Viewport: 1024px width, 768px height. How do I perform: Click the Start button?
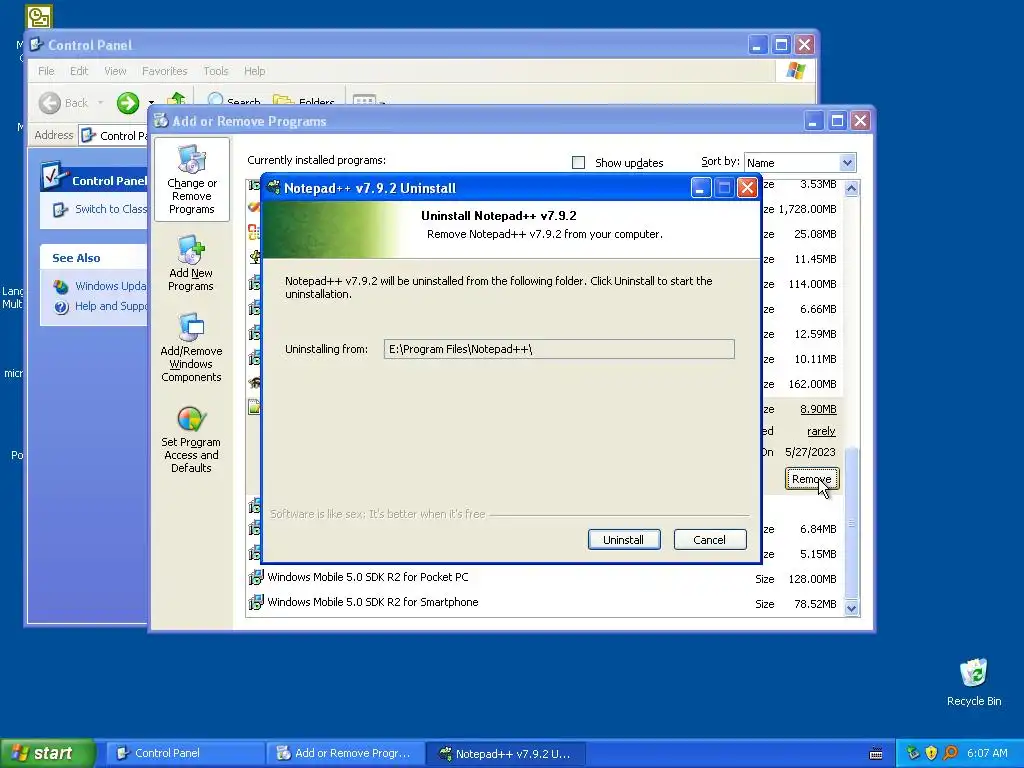coord(48,753)
